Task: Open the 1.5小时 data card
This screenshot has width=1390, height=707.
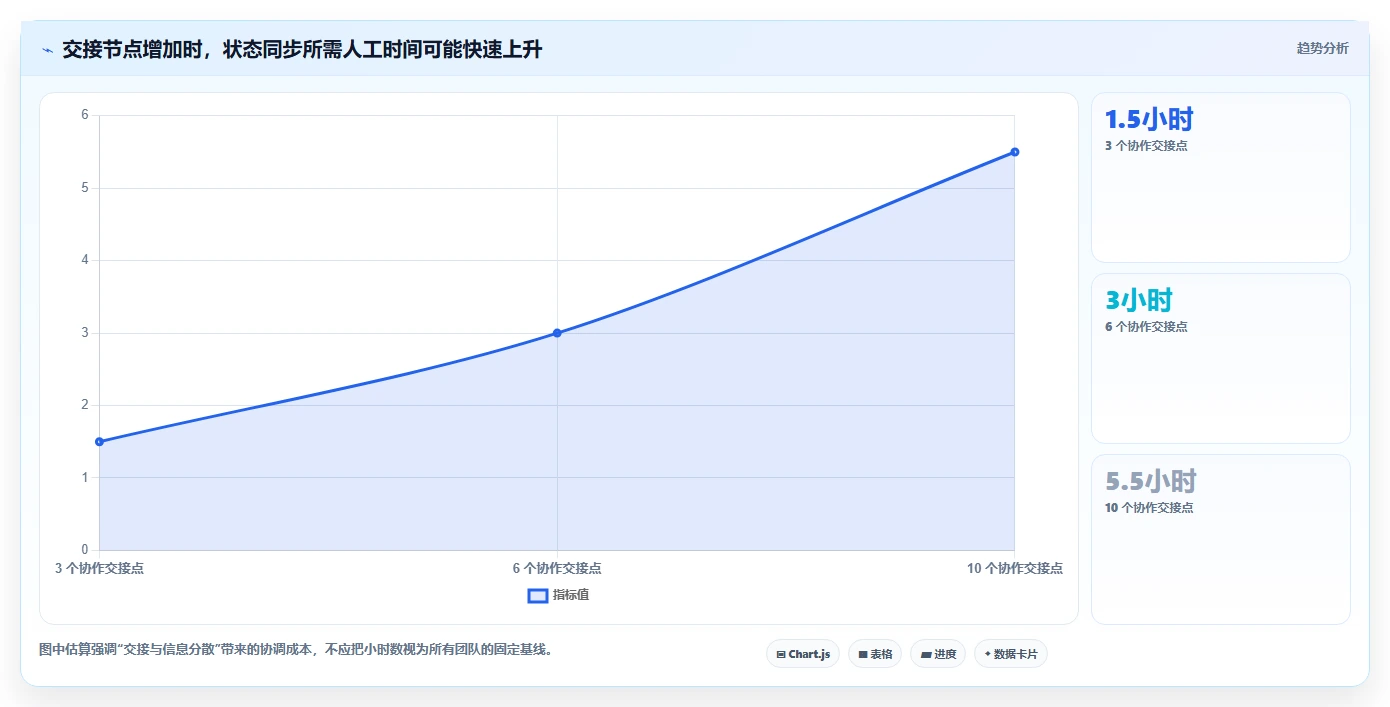Action: [x=1221, y=178]
